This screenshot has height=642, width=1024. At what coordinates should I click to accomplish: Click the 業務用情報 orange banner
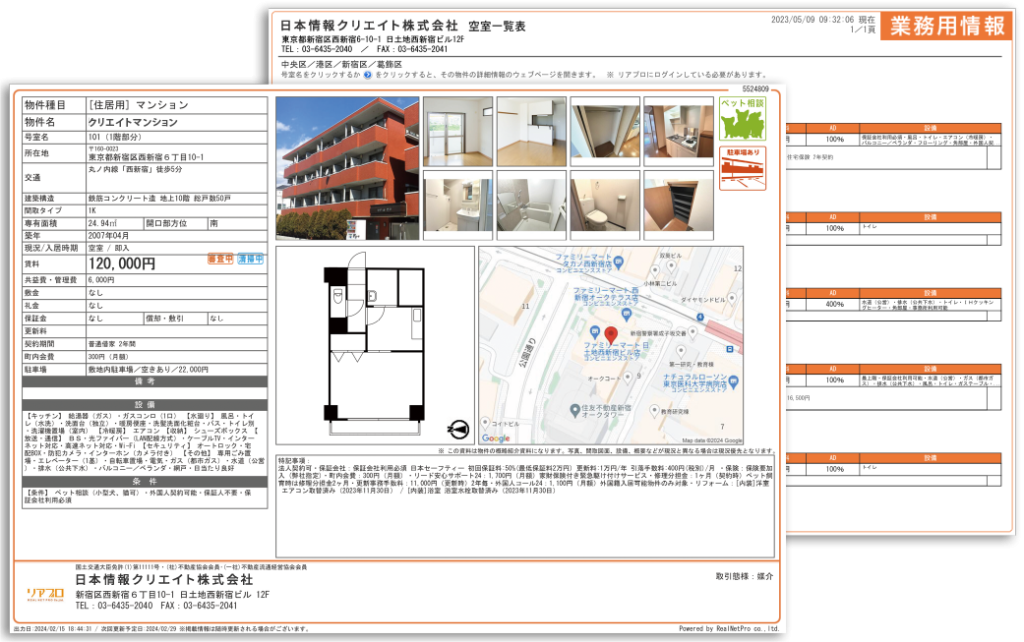coord(947,26)
